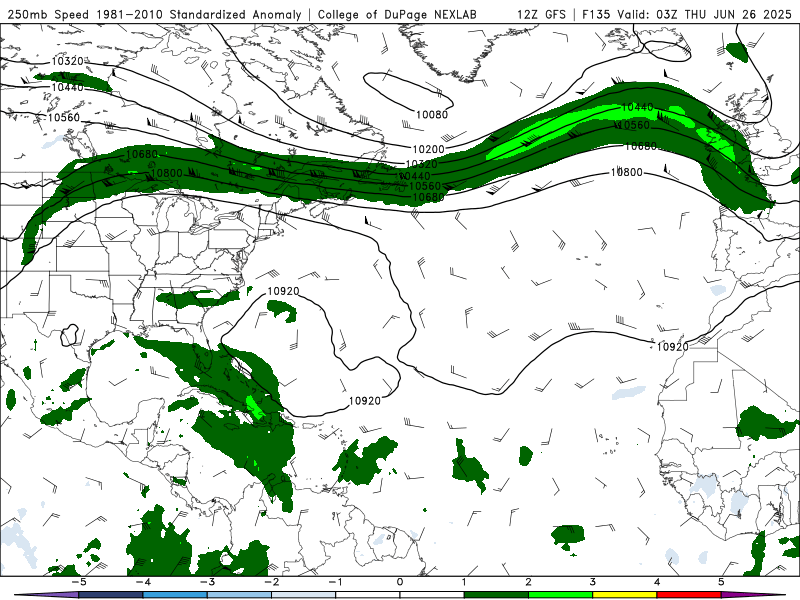Screen dimensions: 800x600
Task: Click the 10800 contour label west of Europe
Action: point(627,172)
